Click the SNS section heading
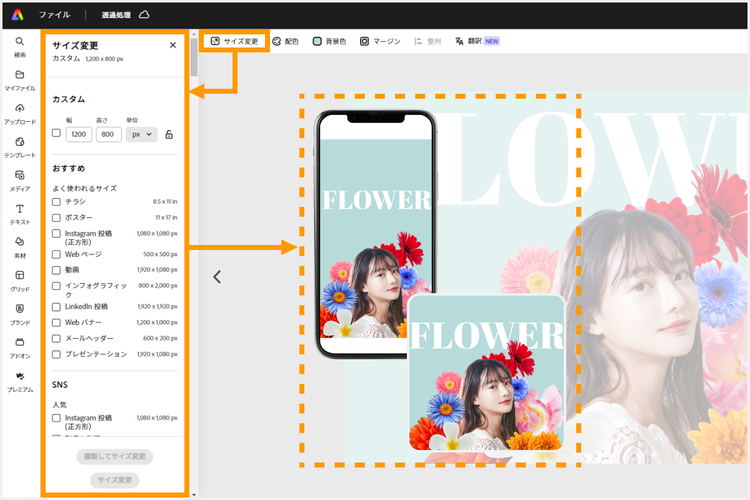Image resolution: width=750 pixels, height=500 pixels. click(60, 385)
